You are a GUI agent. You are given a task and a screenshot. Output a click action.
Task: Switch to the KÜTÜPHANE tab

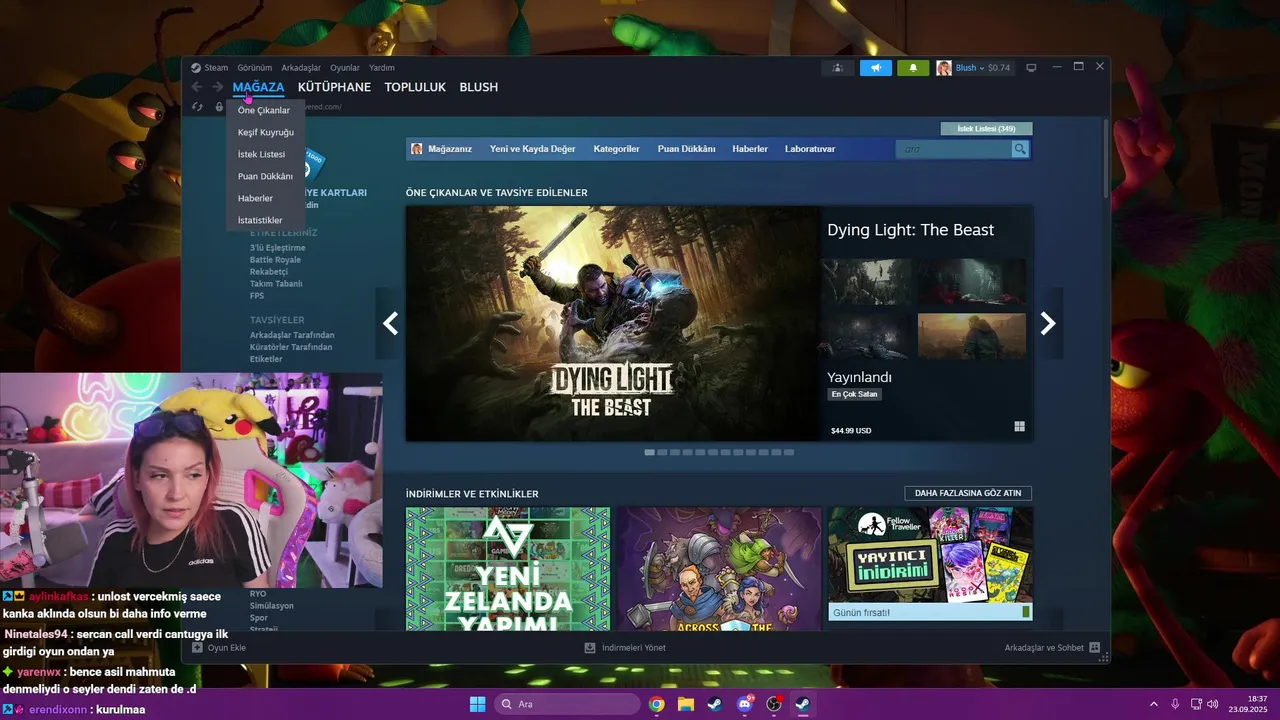[334, 87]
